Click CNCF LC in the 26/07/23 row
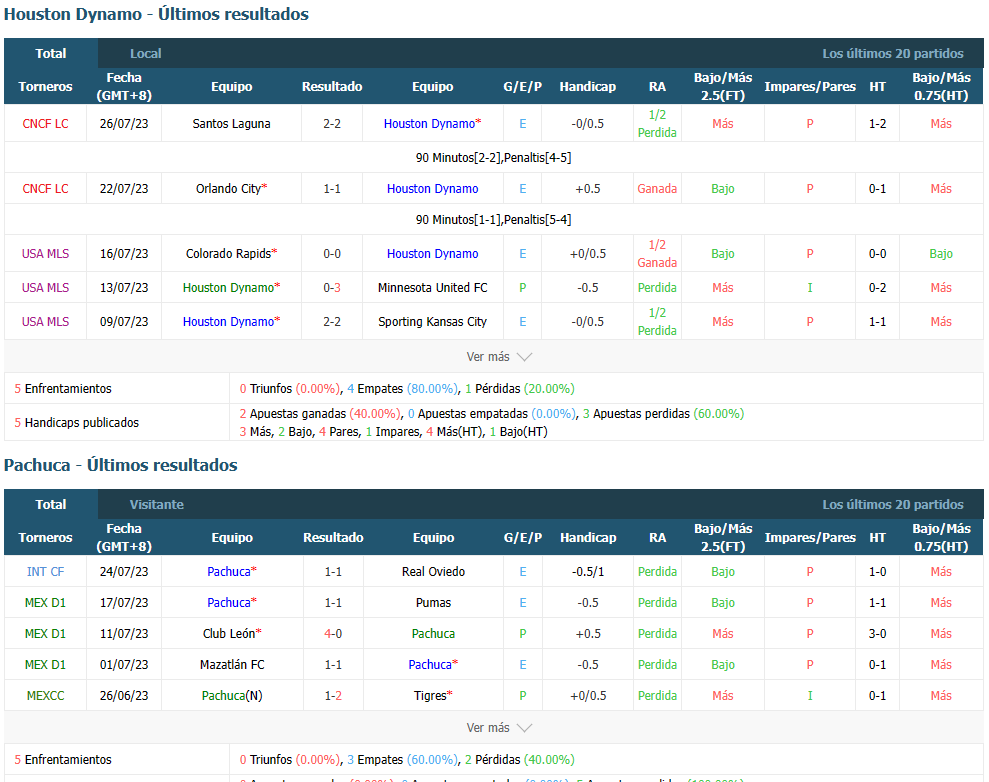Viewport: 989px width, 782px height. tap(45, 124)
